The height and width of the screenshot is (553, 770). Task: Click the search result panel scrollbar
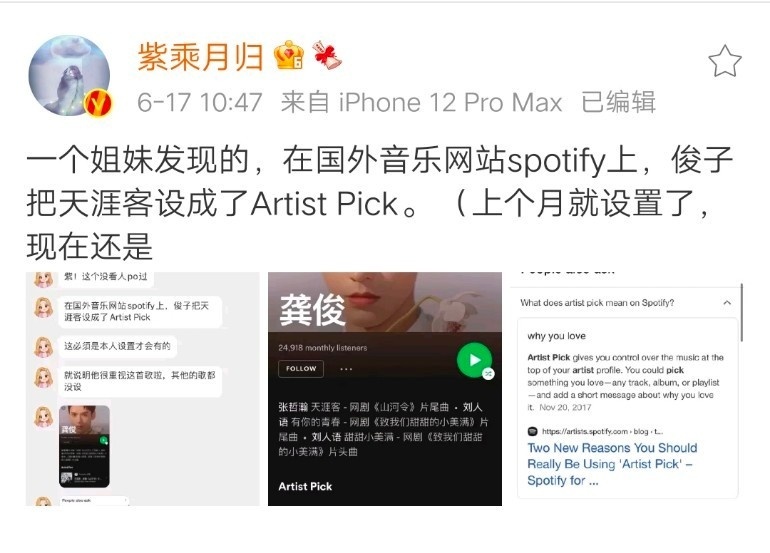tap(742, 312)
